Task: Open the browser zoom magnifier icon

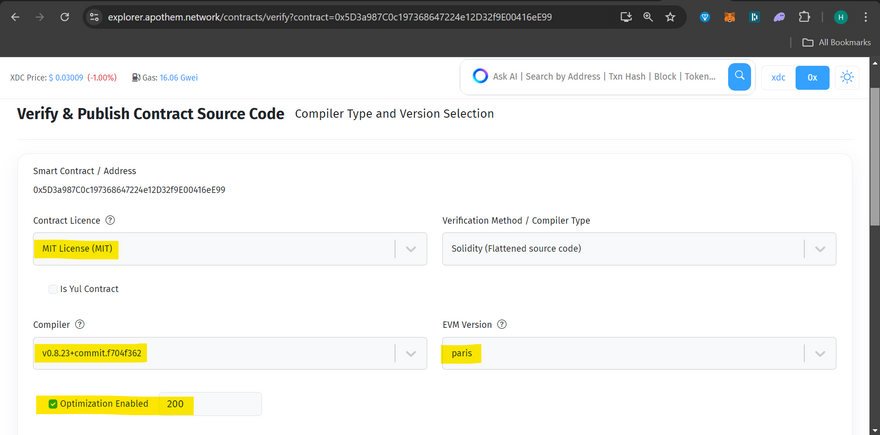Action: point(648,17)
